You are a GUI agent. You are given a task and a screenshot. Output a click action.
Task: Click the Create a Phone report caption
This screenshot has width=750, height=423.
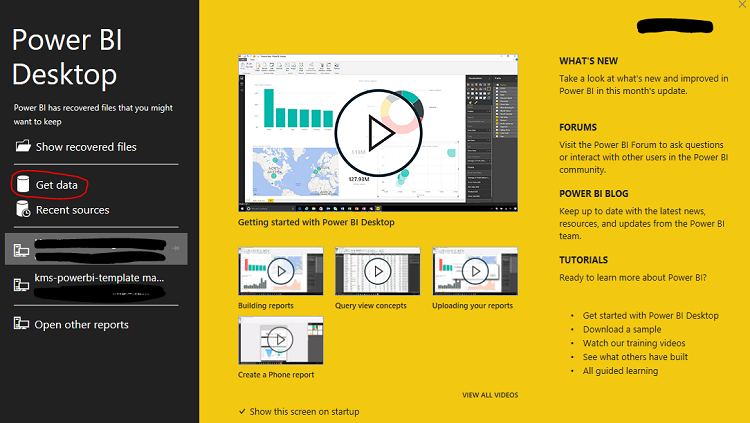click(276, 375)
